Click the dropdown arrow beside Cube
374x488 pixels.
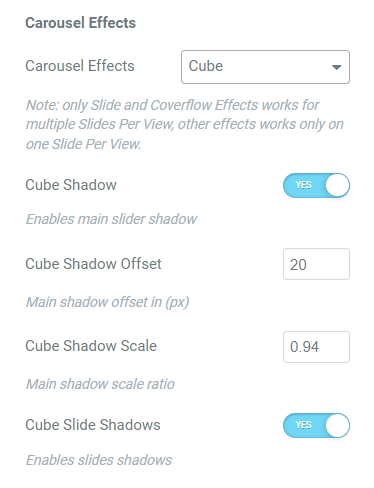point(337,67)
